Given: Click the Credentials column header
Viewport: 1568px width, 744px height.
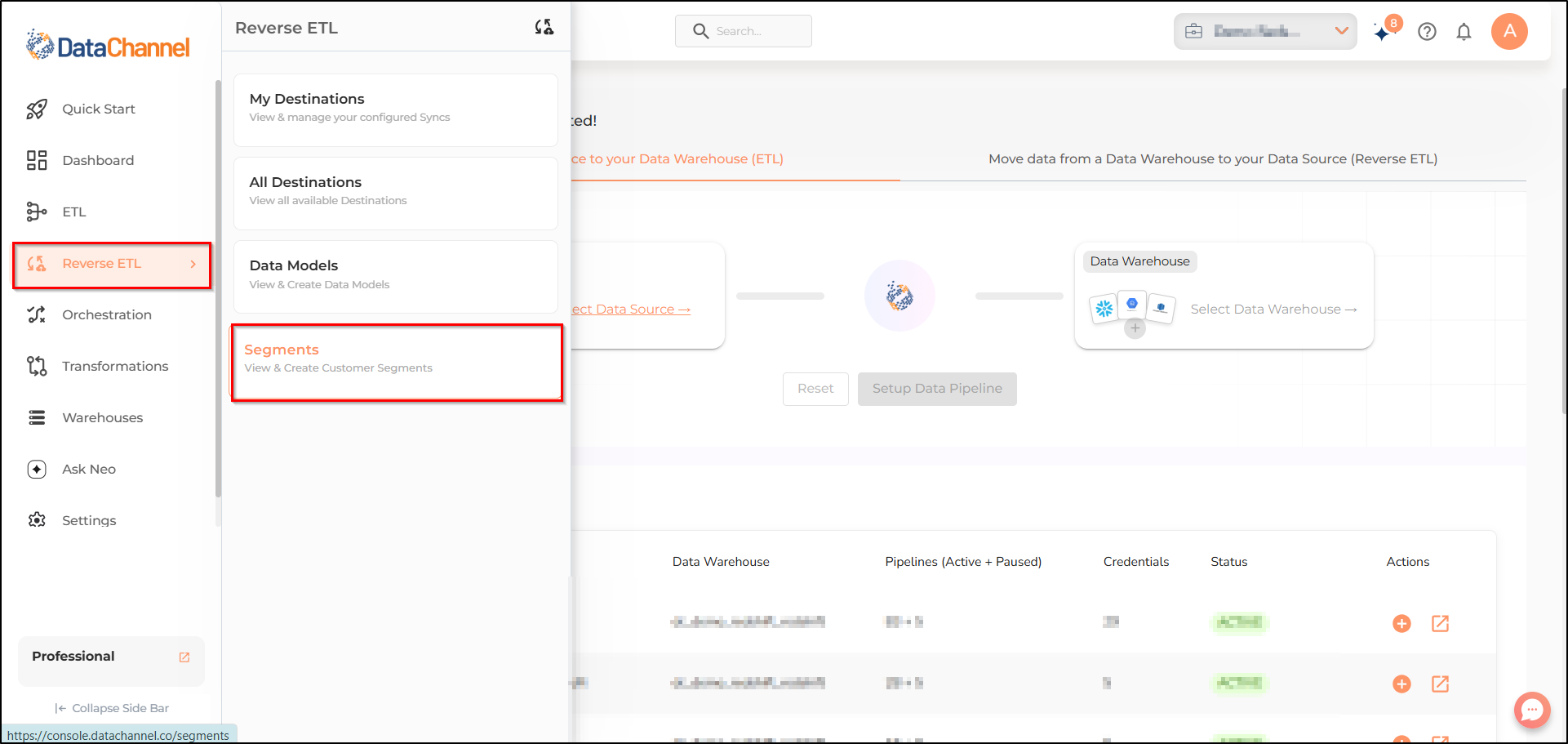Looking at the screenshot, I should (x=1136, y=562).
